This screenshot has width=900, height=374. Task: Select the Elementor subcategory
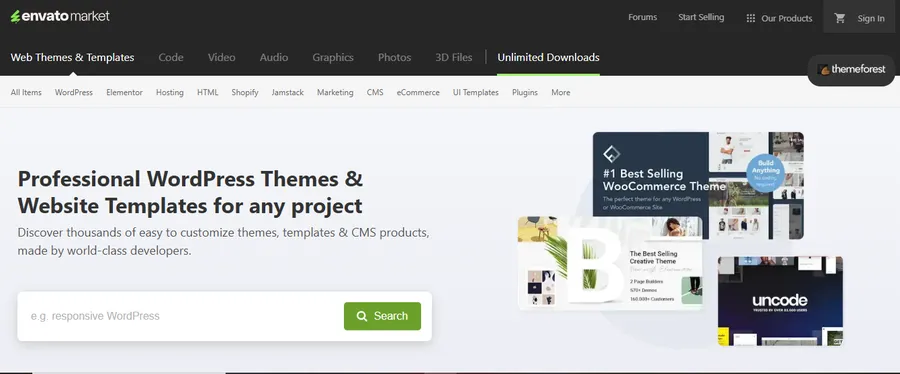click(124, 92)
